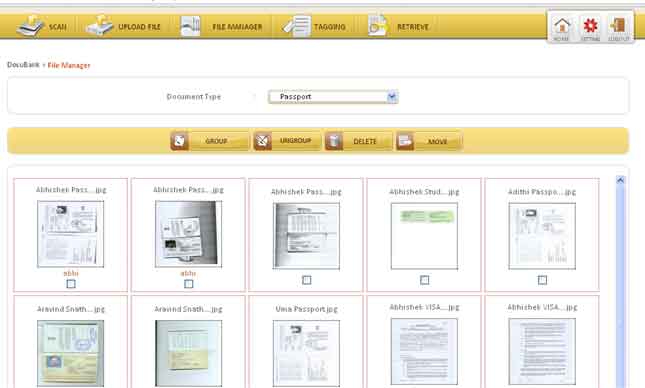
Task: Click second file's 'abhi' group tag
Action: point(188,273)
